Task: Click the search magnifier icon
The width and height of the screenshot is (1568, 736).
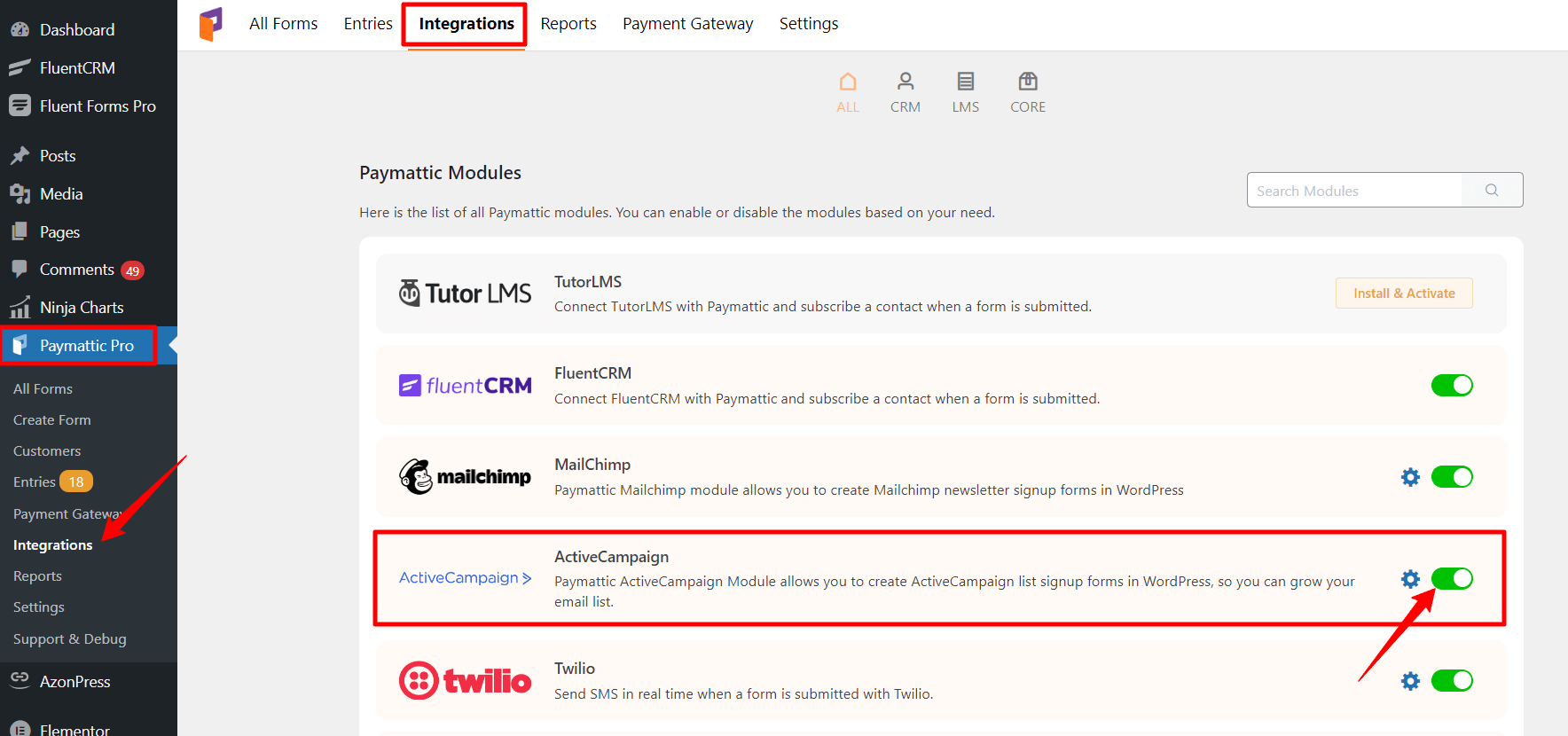Action: pyautogui.click(x=1492, y=190)
